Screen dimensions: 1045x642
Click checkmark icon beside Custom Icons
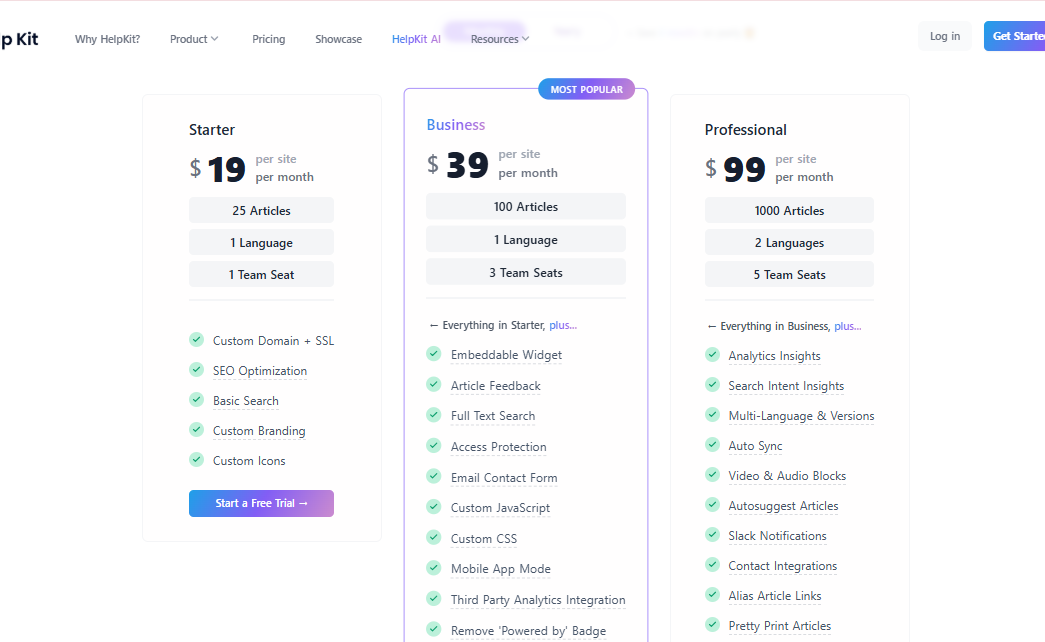[x=197, y=459]
